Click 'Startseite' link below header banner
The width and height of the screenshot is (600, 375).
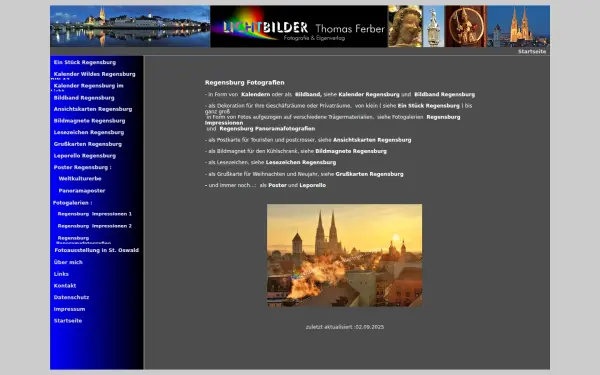point(532,52)
